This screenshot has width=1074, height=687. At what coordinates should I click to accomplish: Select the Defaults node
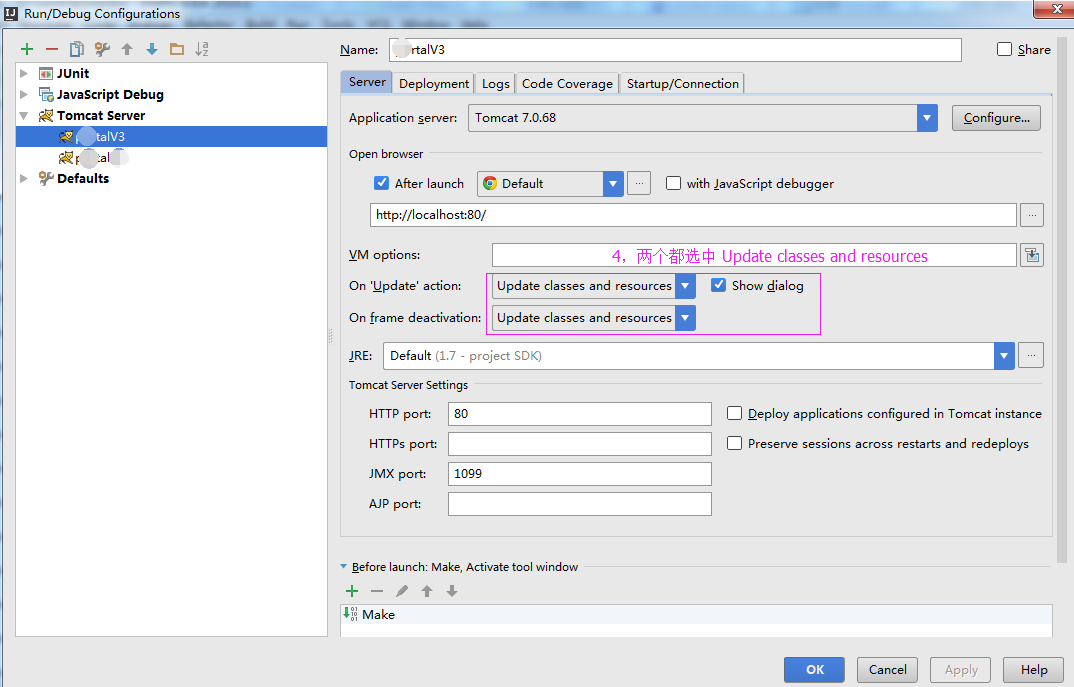click(83, 179)
